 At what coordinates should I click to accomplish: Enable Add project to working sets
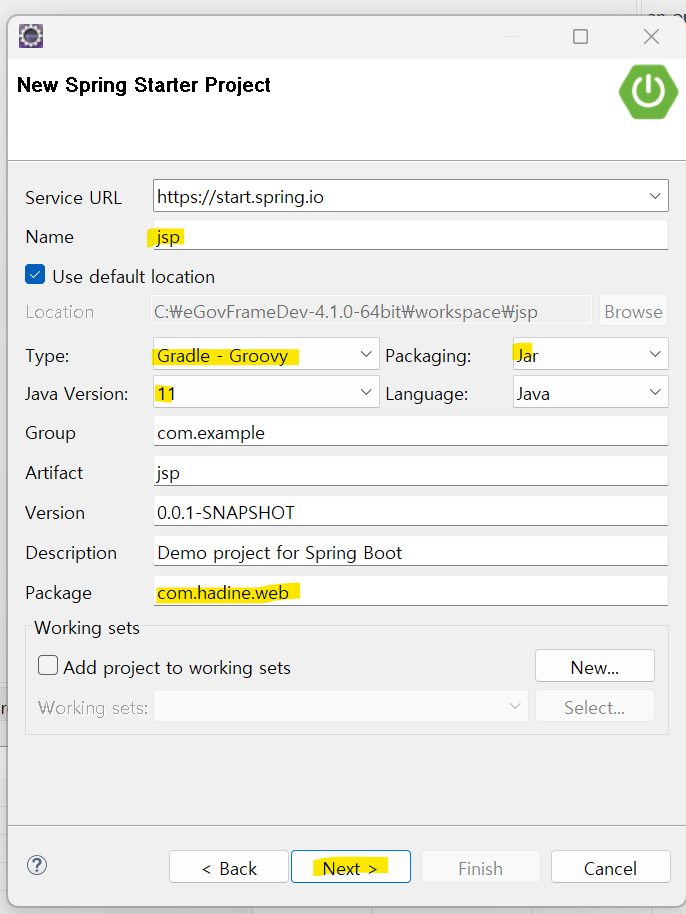coord(48,665)
